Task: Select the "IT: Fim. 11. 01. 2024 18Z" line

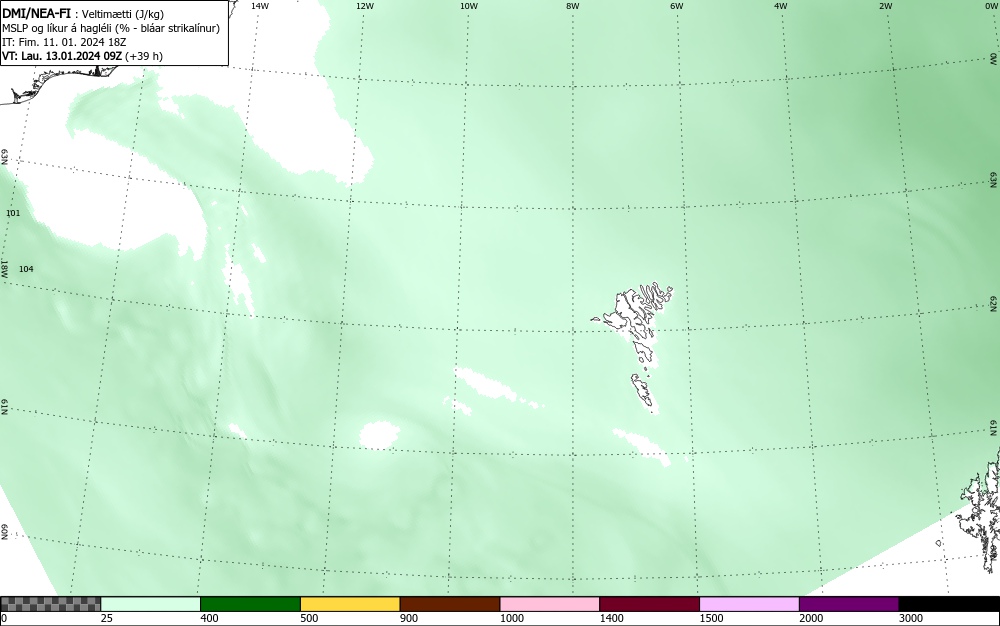Action: [64, 42]
